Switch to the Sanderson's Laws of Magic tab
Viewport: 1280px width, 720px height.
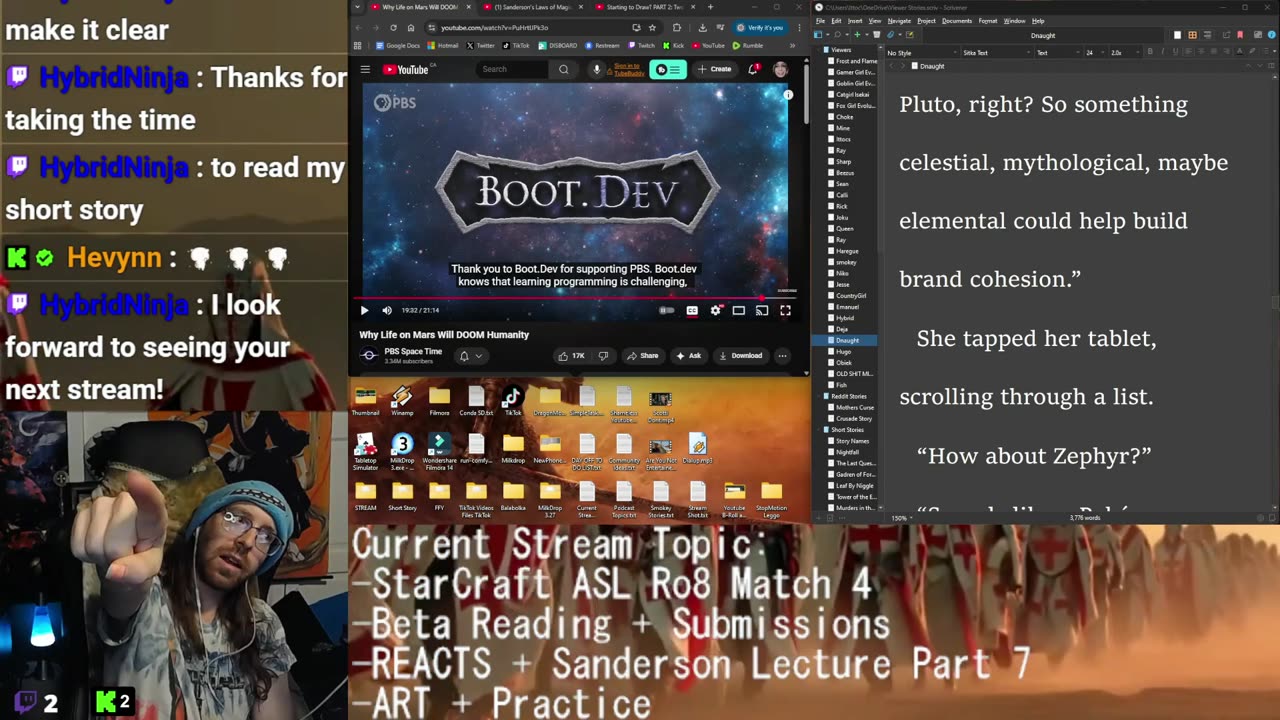pos(533,7)
